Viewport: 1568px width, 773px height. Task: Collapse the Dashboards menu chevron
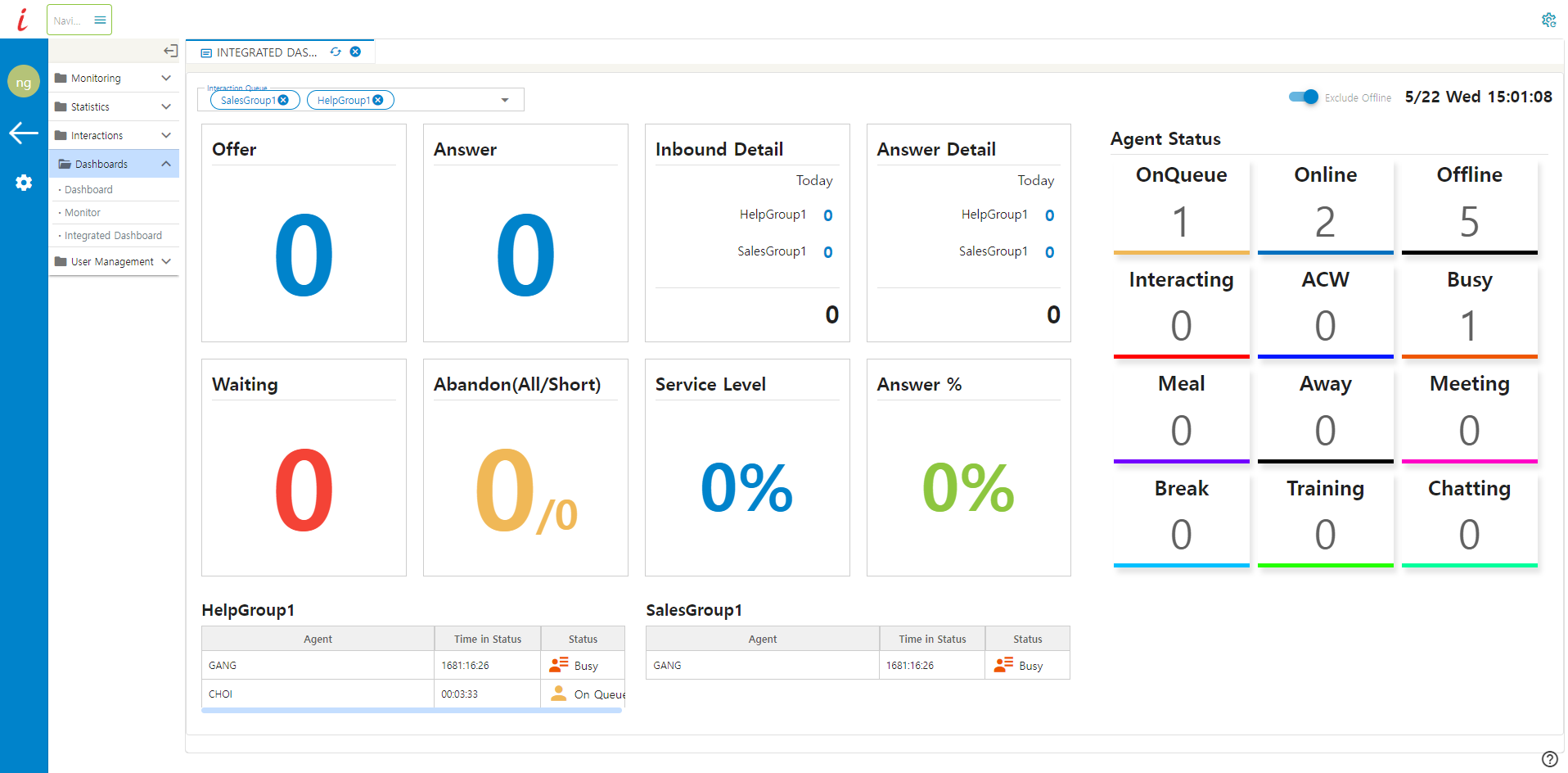[166, 164]
